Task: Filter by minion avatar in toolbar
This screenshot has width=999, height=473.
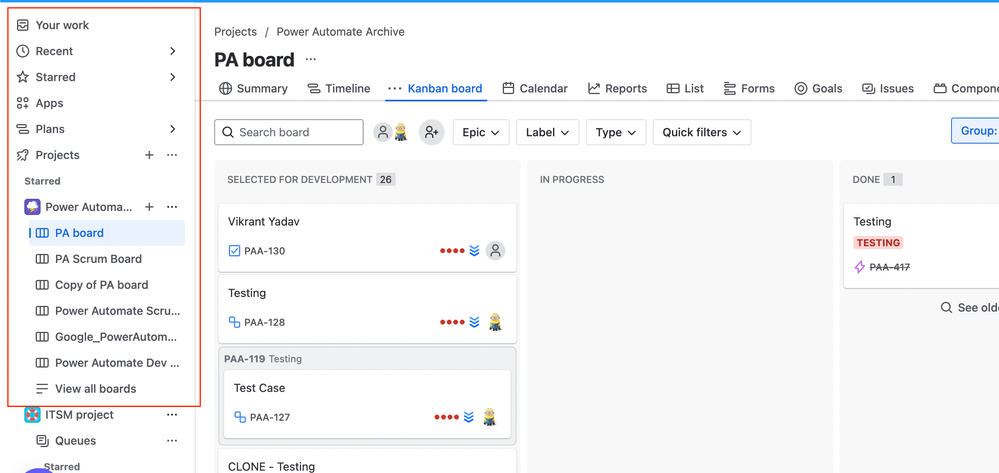Action: pyautogui.click(x=400, y=132)
